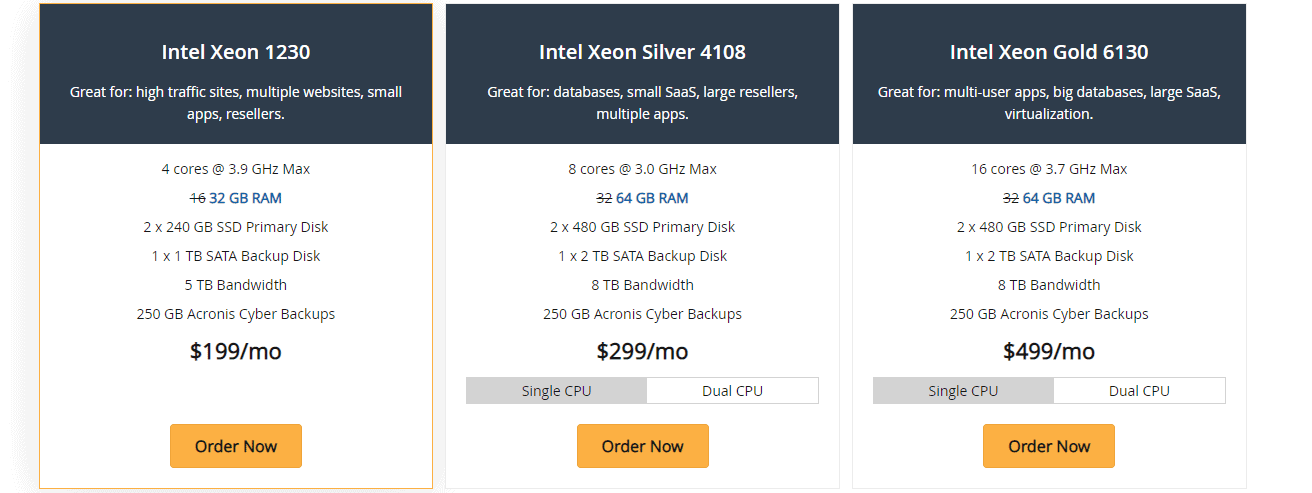Click the $499/mo price

(x=1049, y=351)
